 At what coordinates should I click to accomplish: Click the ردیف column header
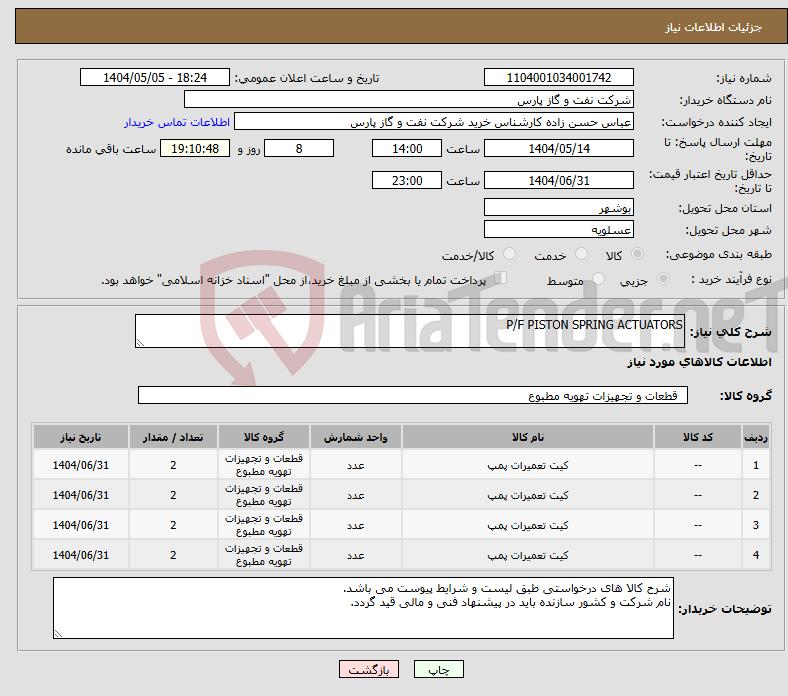[x=755, y=437]
